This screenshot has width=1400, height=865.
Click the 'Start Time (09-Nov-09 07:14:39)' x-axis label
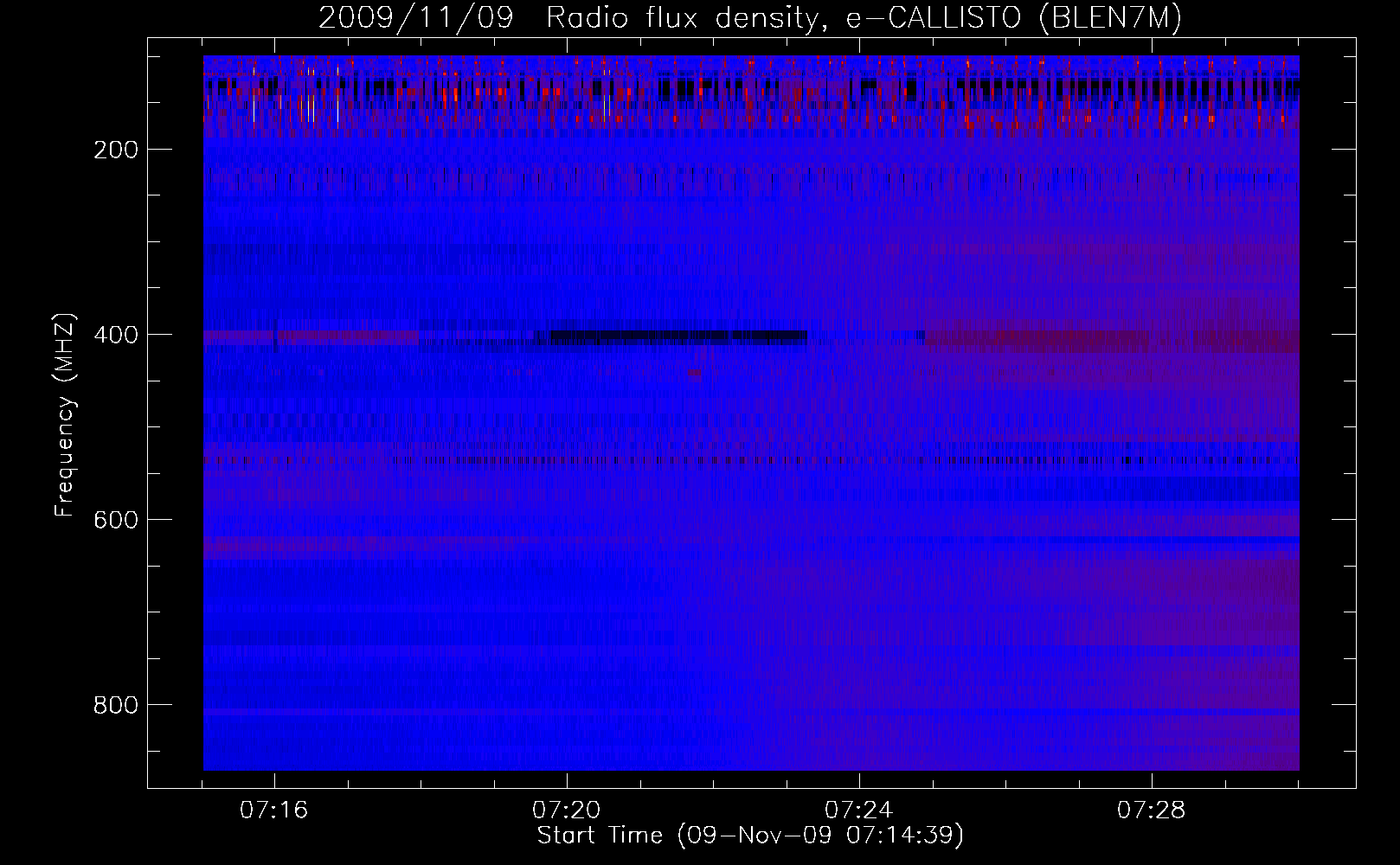click(x=750, y=836)
